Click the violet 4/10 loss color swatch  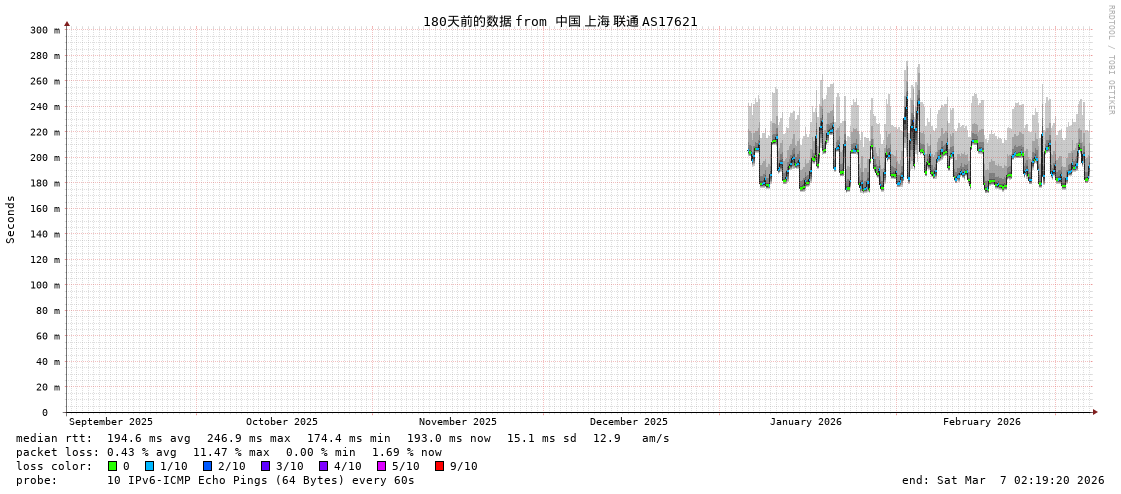coord(323,466)
